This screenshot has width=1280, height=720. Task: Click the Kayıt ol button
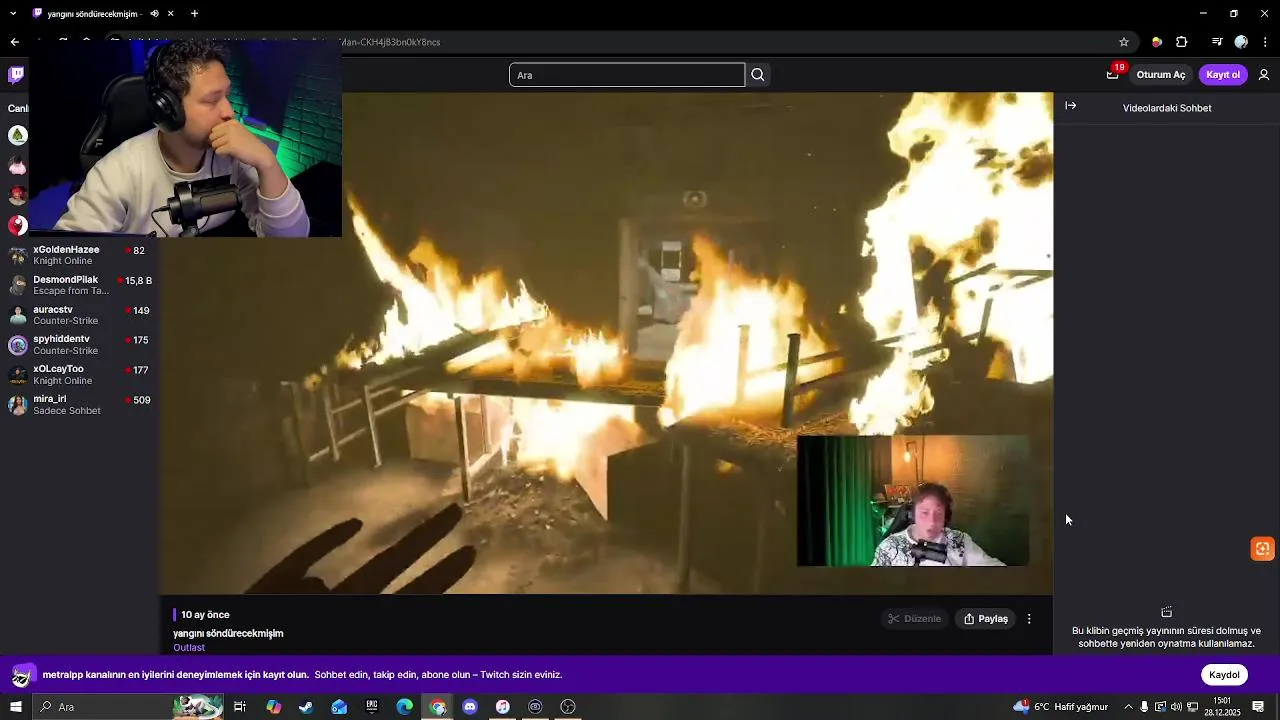coord(1223,75)
